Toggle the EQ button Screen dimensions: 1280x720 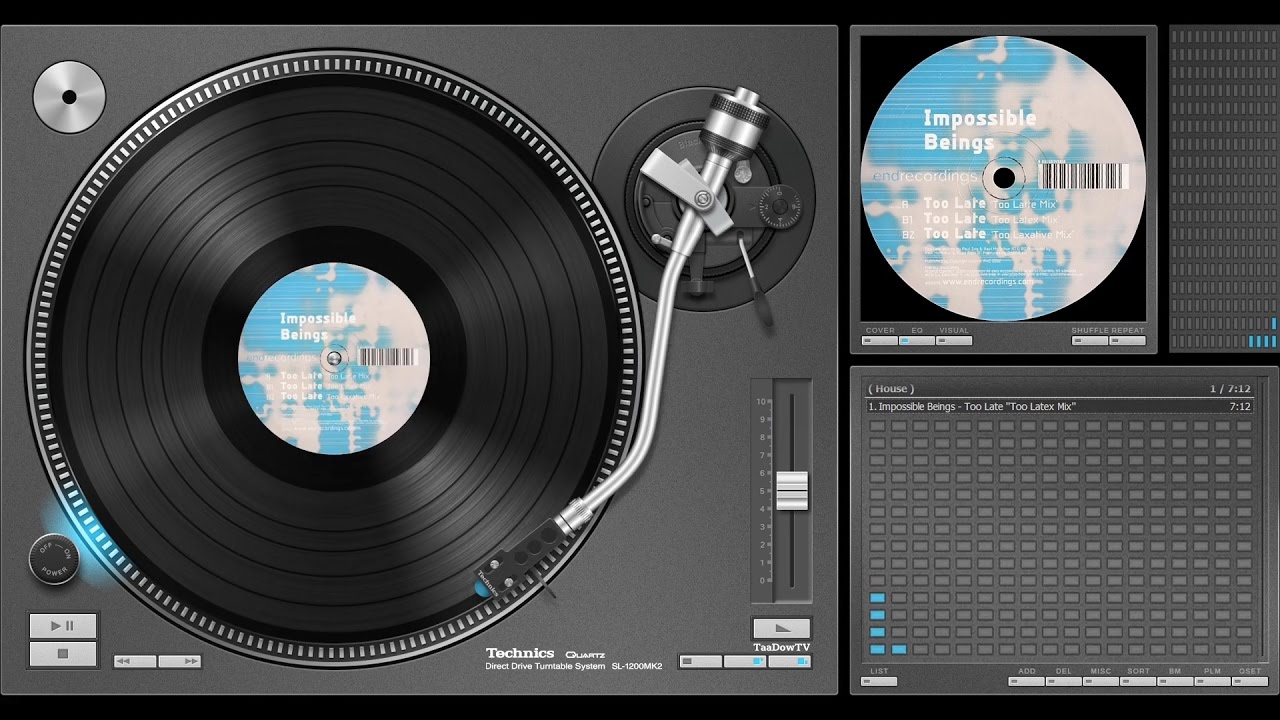[917, 340]
